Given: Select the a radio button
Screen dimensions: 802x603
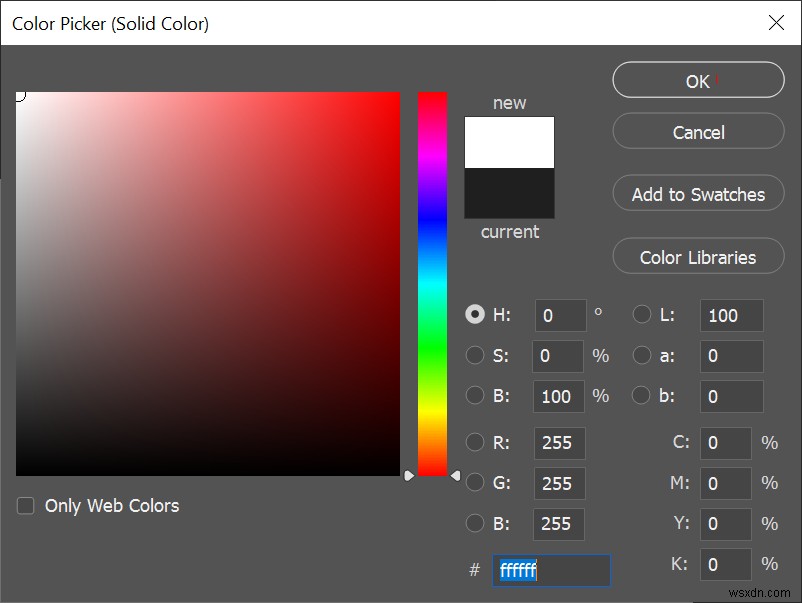Looking at the screenshot, I should point(641,355).
